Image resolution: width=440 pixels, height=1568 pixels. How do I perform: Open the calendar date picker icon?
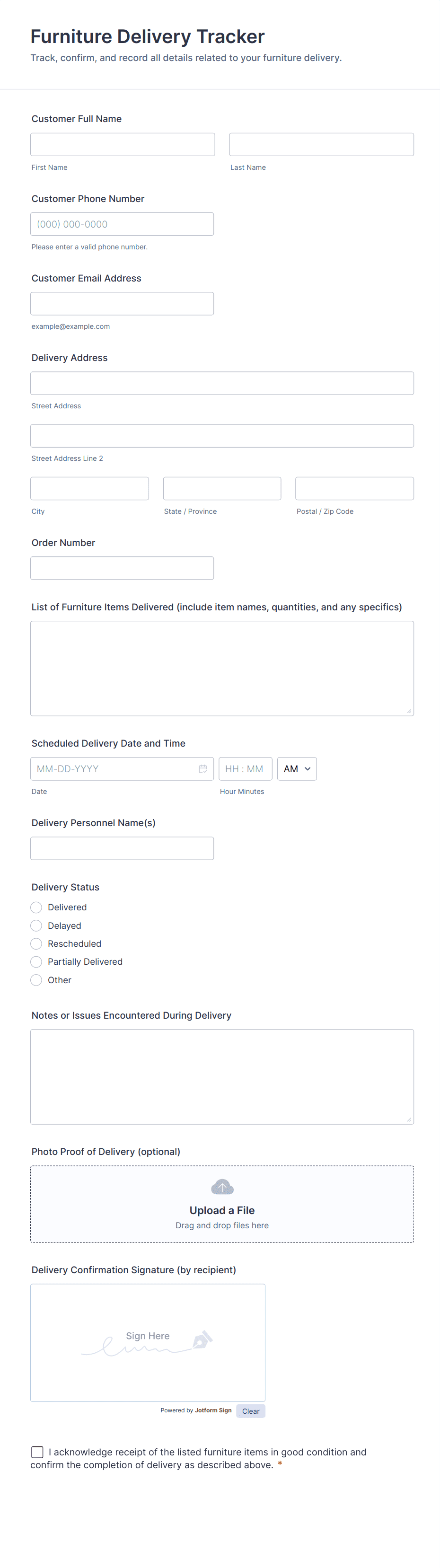(202, 769)
